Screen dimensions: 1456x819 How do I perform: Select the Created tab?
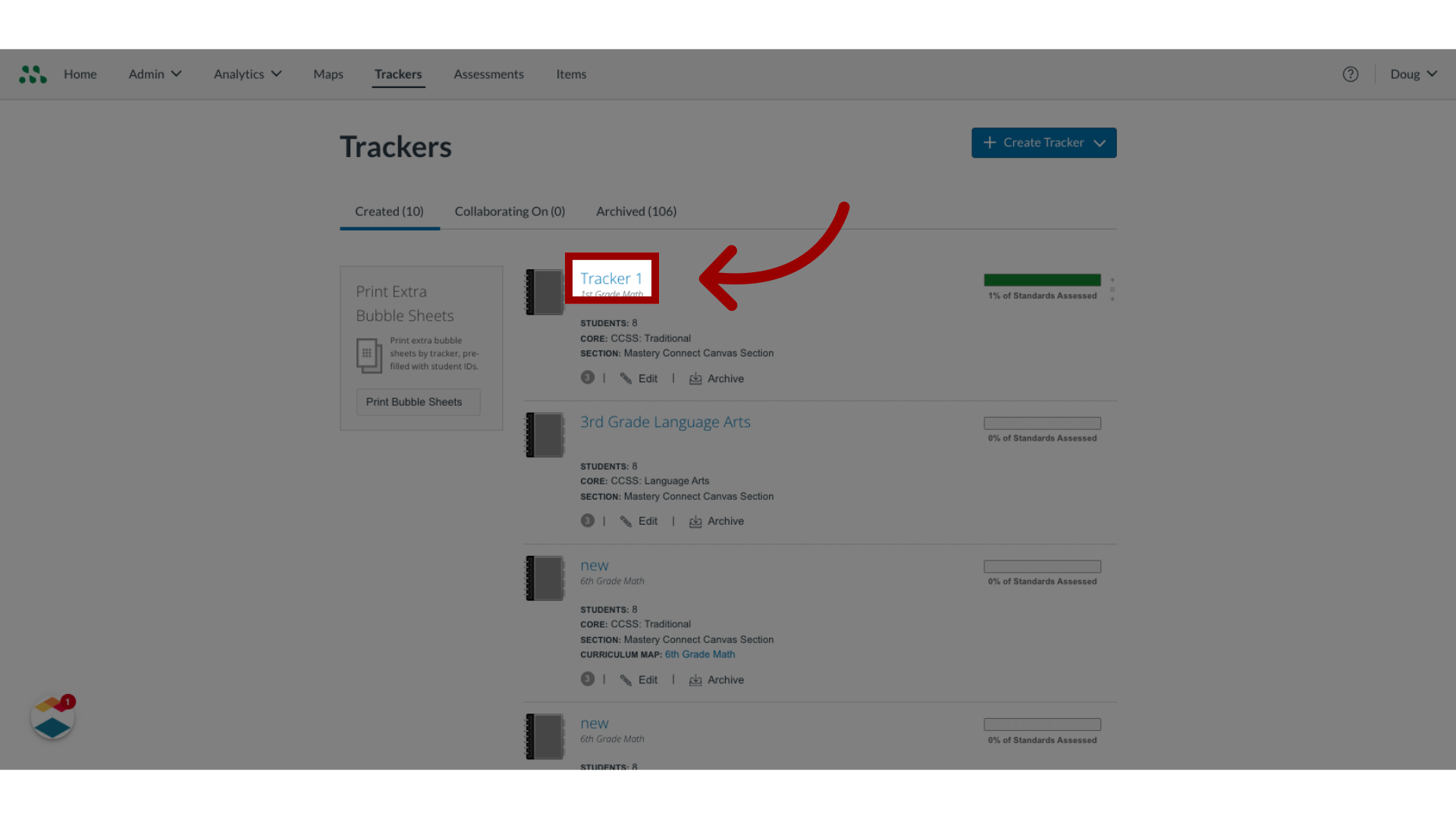coord(389,211)
